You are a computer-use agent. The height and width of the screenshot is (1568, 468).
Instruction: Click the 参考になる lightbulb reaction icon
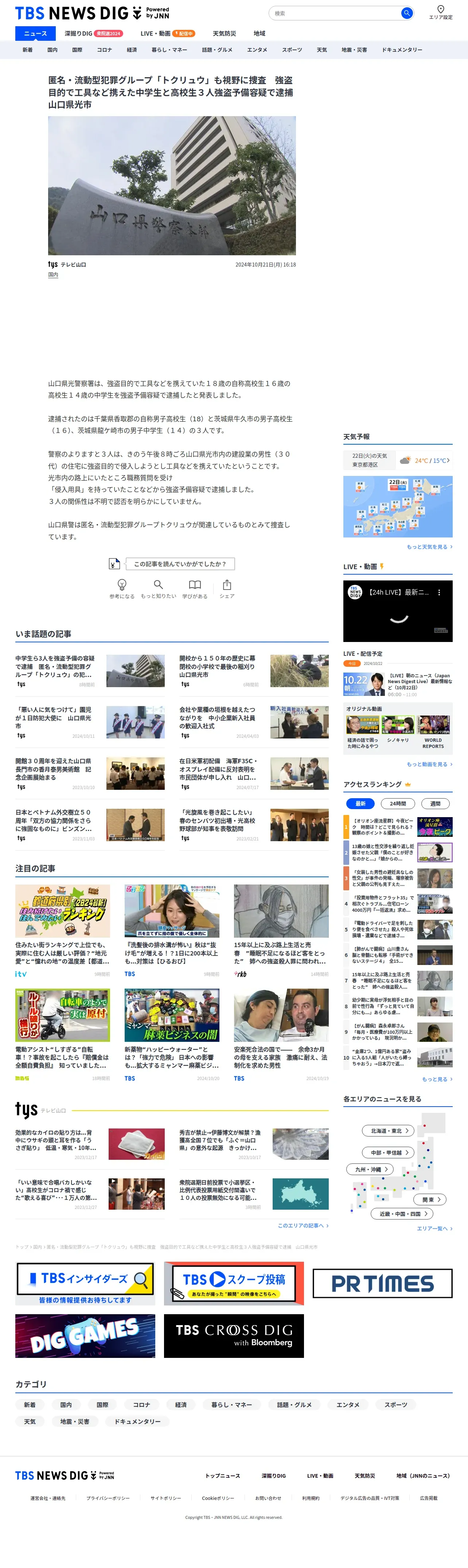pyautogui.click(x=122, y=584)
